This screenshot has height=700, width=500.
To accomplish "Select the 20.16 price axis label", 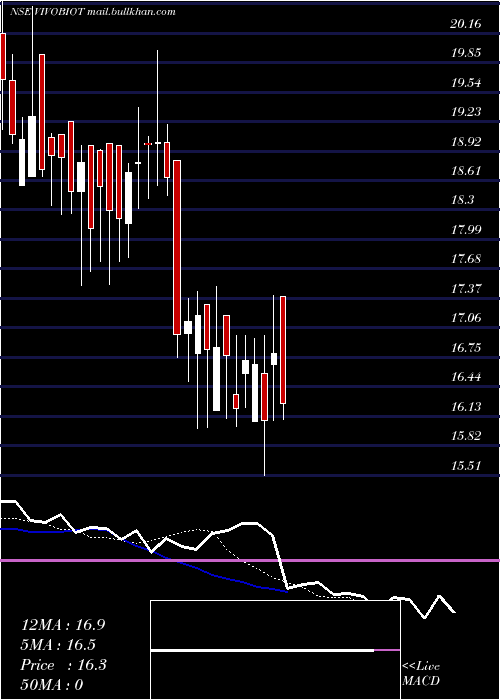I will pyautogui.click(x=466, y=24).
